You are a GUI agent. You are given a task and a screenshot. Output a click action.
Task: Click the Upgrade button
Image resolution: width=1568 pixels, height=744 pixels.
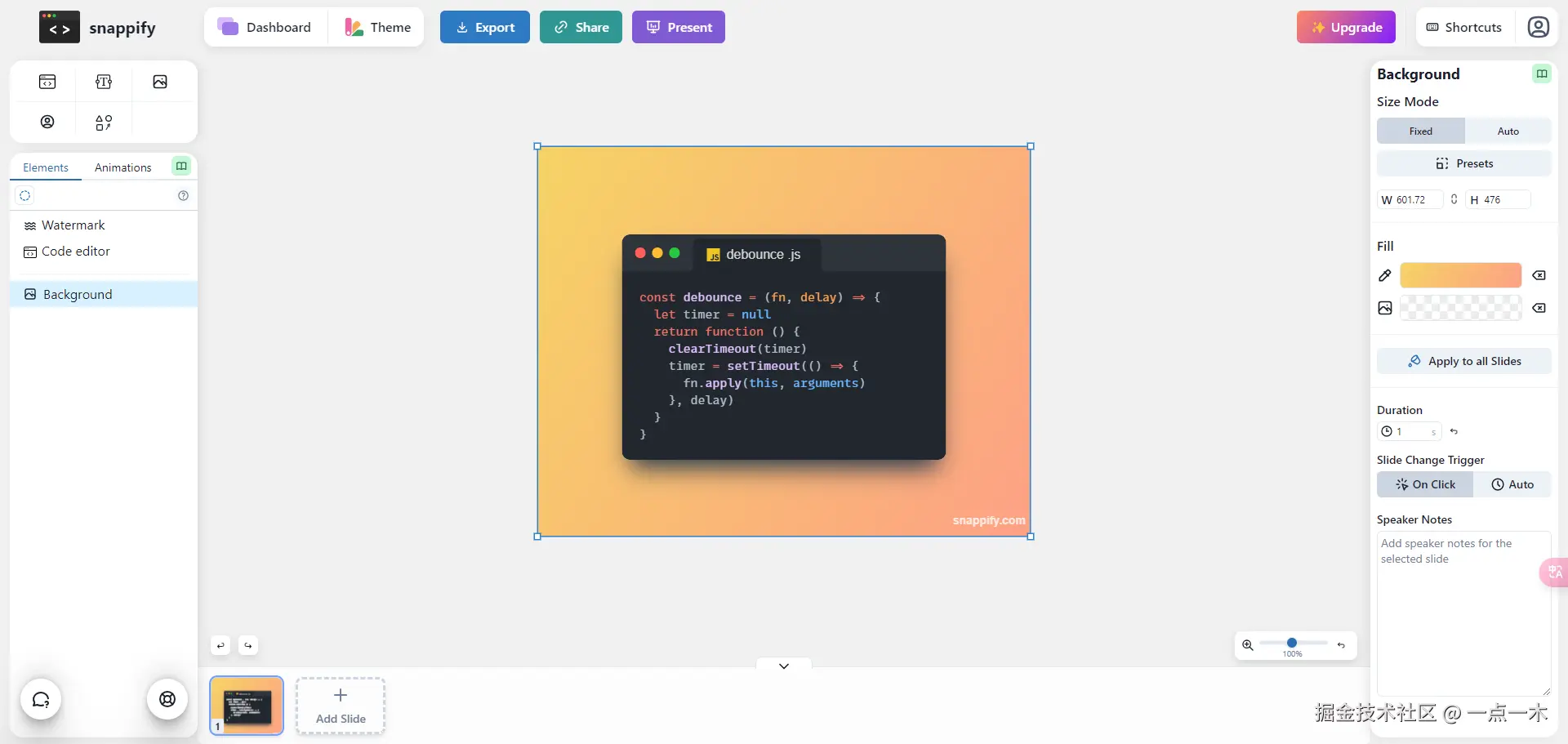1346,27
